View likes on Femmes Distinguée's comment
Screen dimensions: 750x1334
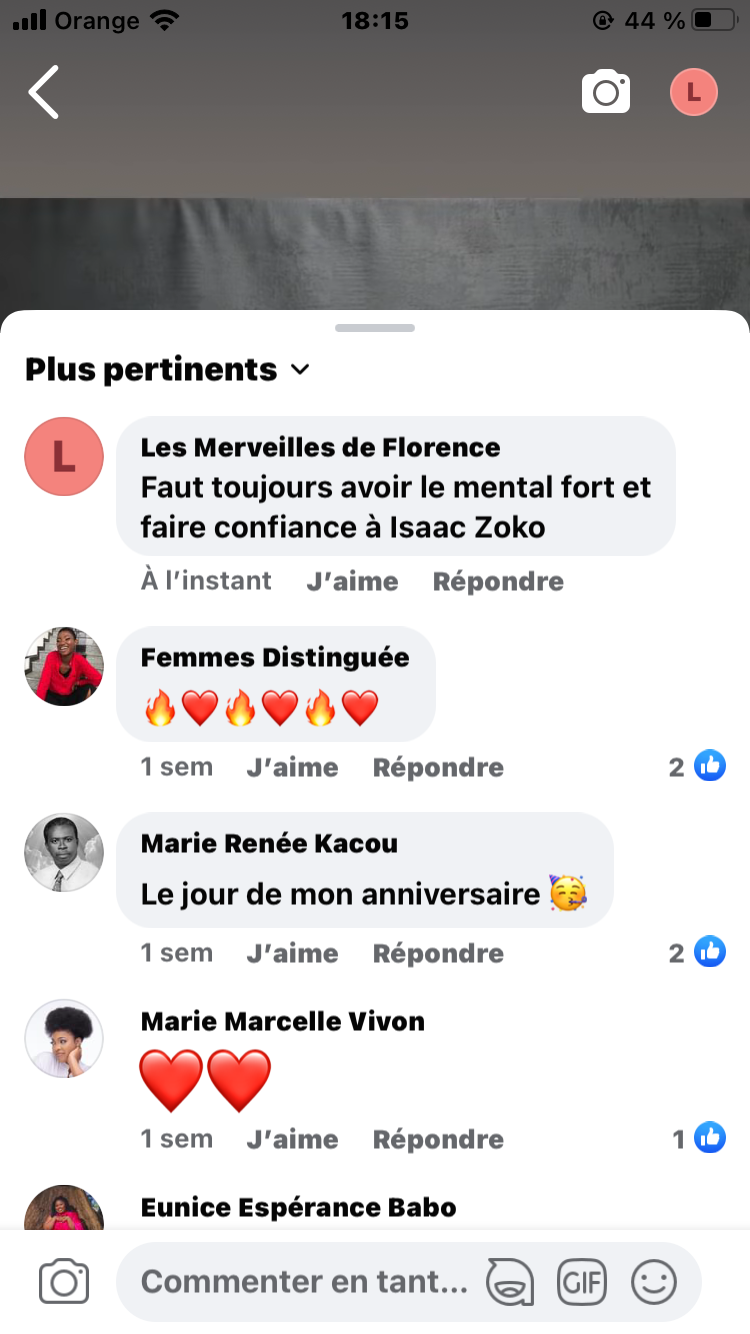coord(698,767)
